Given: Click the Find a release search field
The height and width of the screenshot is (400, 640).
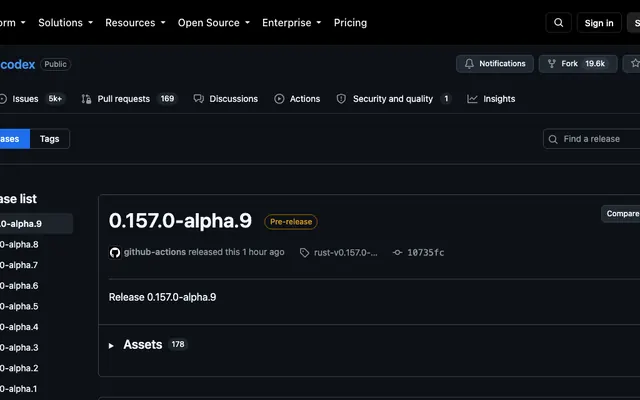Looking at the screenshot, I should coord(592,139).
